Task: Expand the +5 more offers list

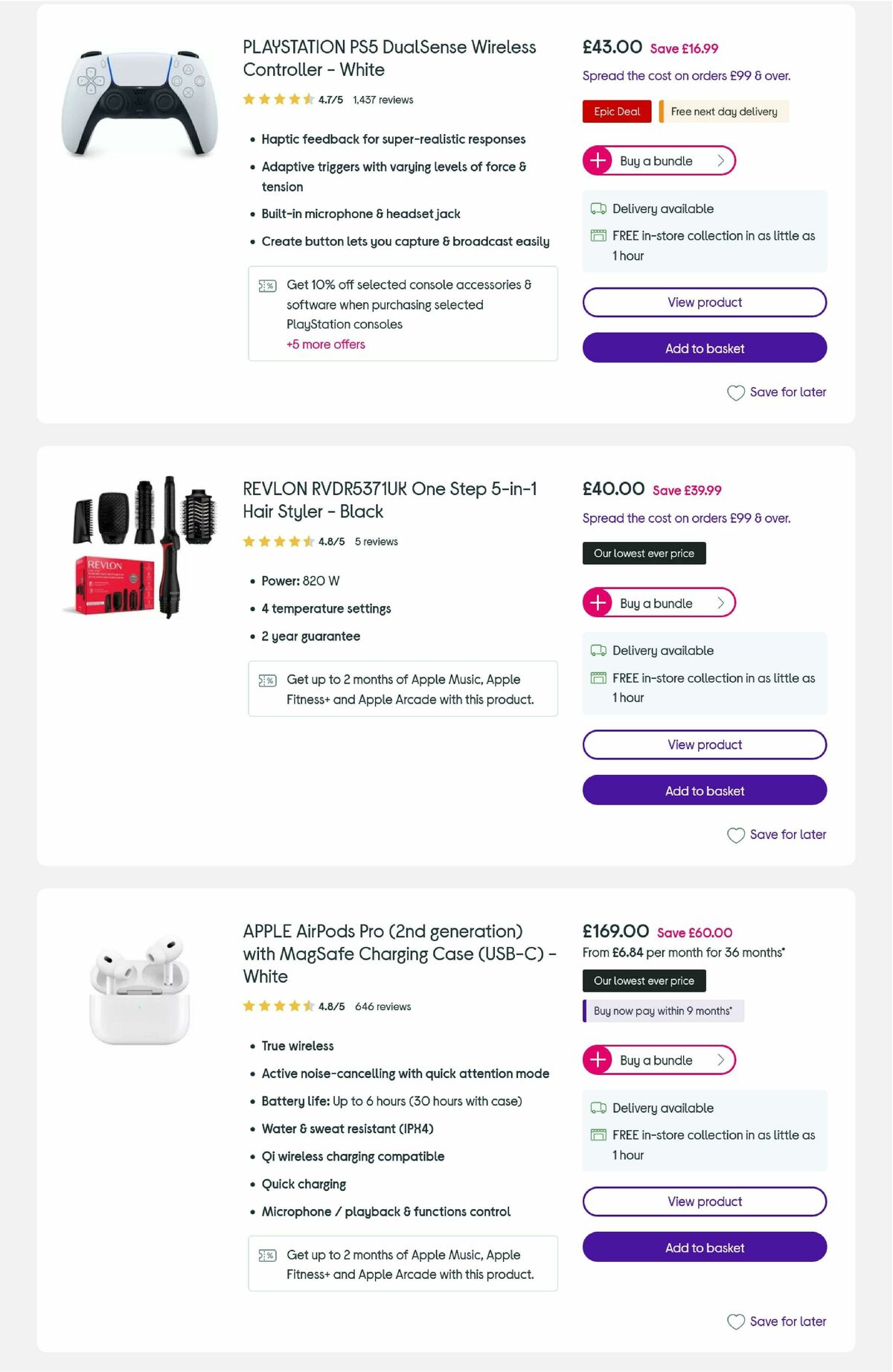Action: click(x=325, y=344)
